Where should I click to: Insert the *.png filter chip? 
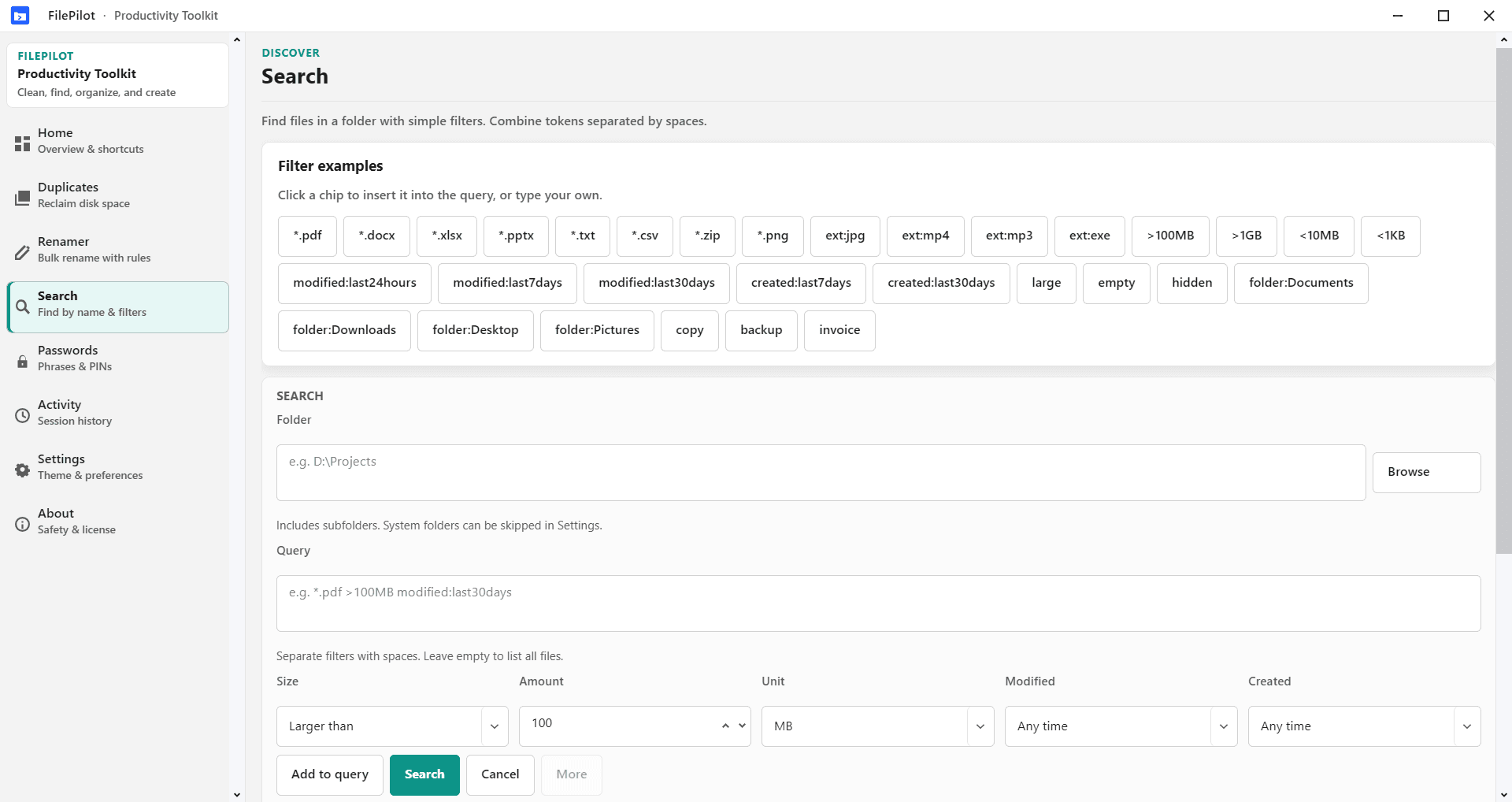(773, 236)
